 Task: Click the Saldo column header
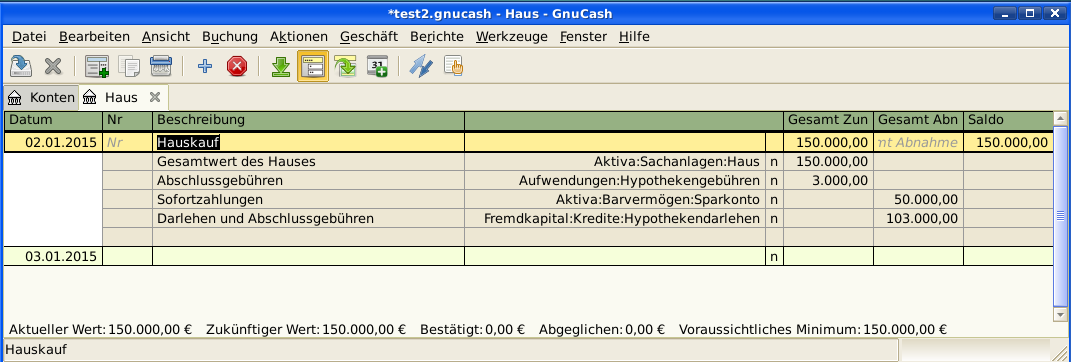pyautogui.click(x=1007, y=120)
